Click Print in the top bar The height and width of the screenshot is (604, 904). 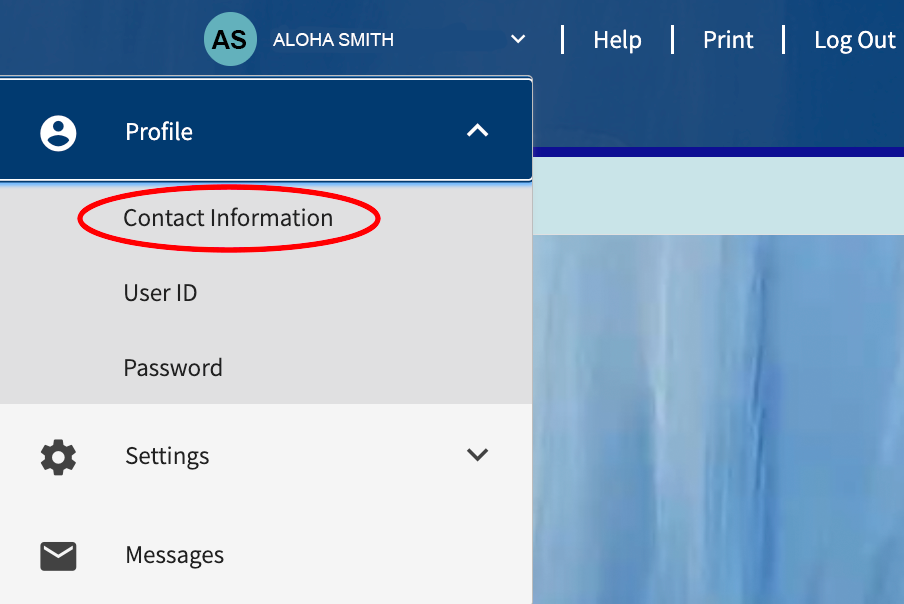click(x=727, y=40)
